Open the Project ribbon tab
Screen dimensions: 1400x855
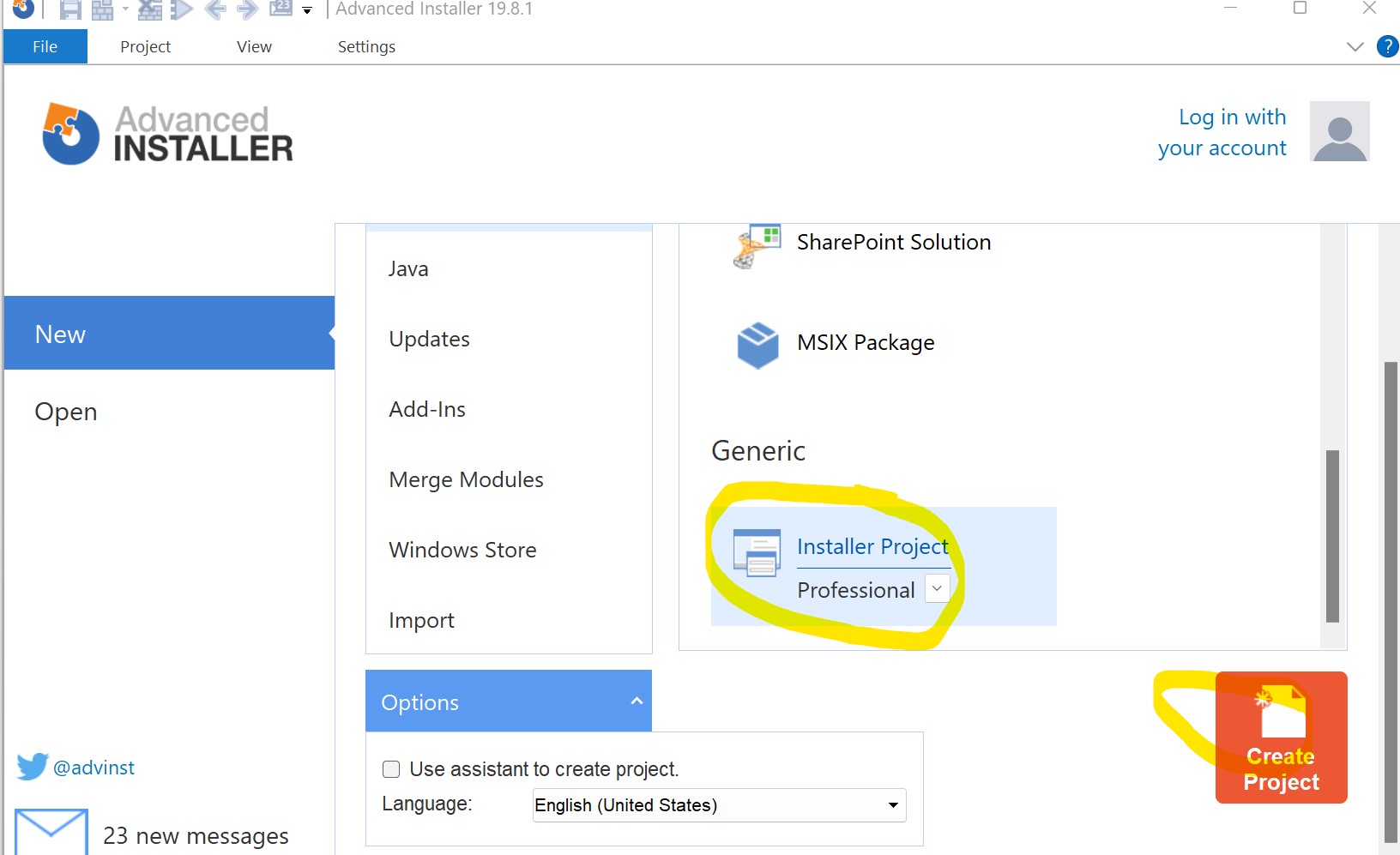pos(145,46)
